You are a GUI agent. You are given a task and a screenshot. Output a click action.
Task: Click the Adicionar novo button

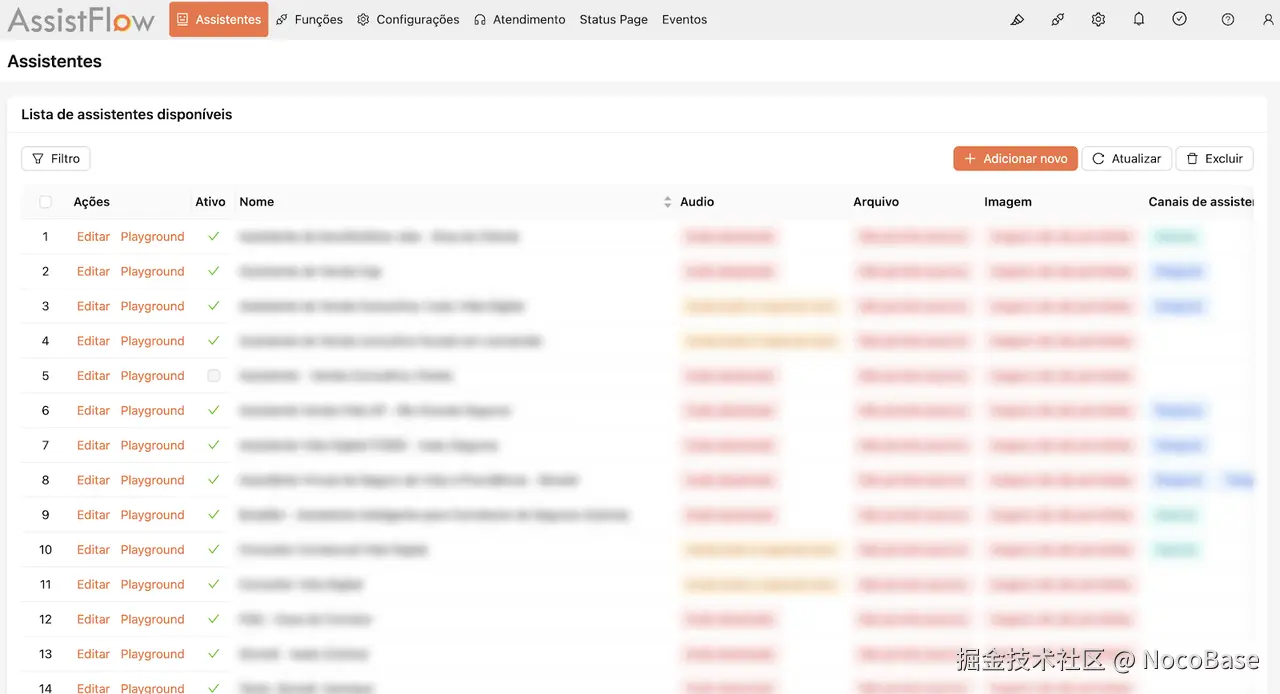pos(1015,158)
